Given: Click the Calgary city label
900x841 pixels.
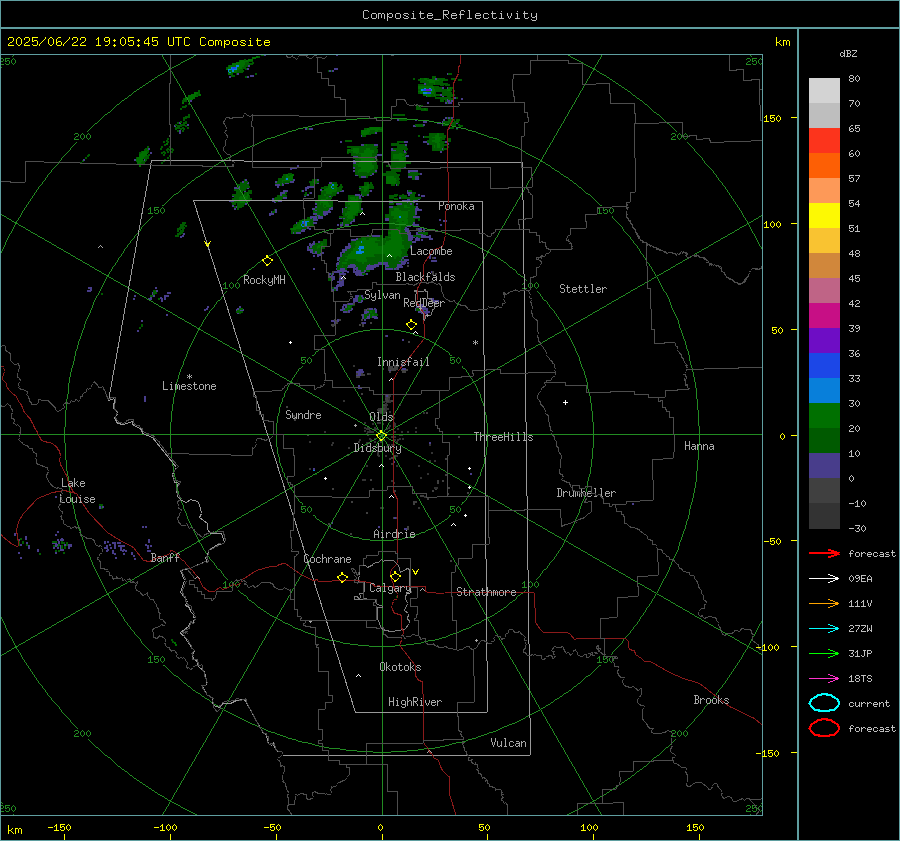Looking at the screenshot, I should (390, 588).
